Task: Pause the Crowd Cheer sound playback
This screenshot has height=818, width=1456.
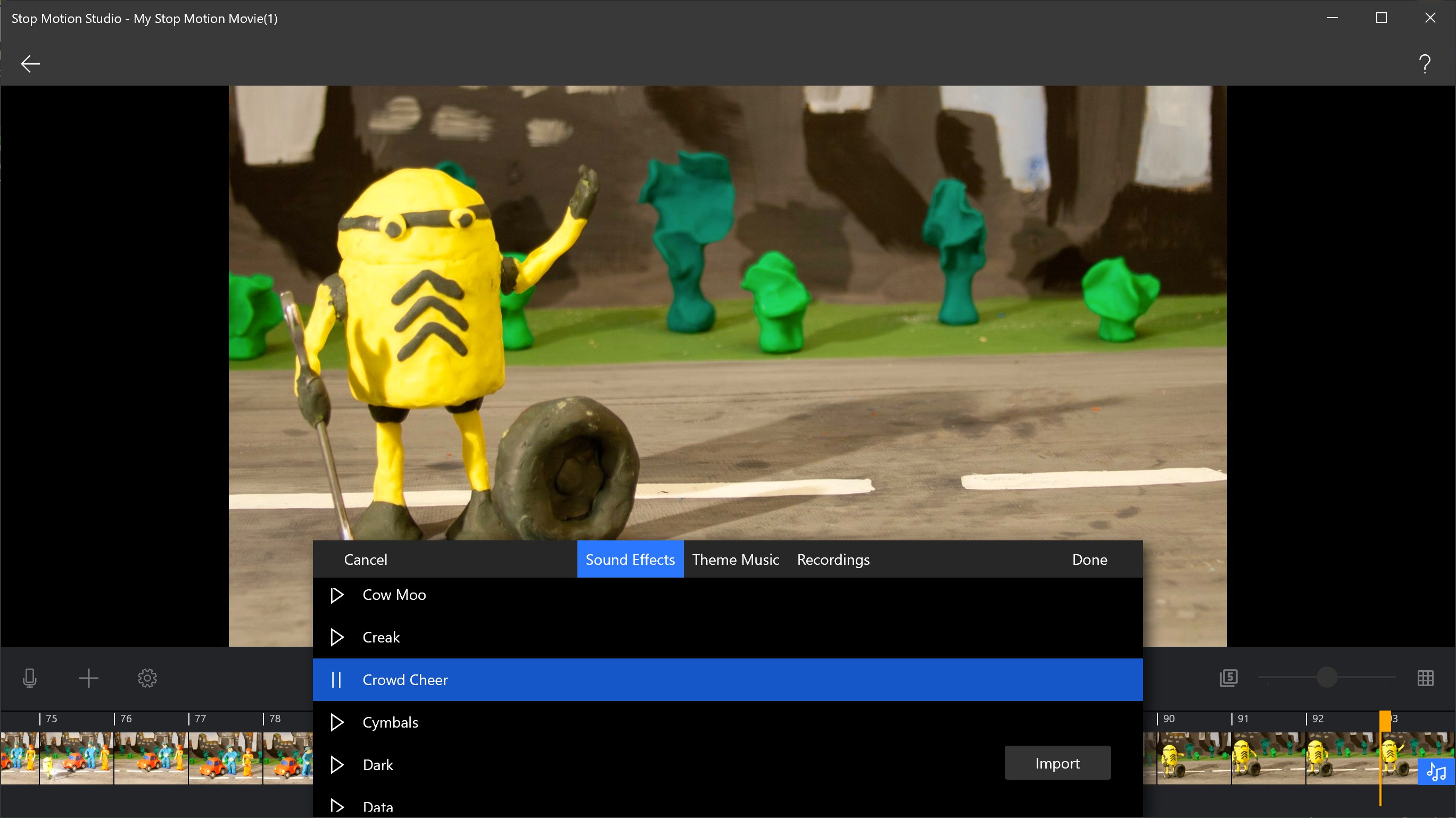Action: (x=337, y=680)
